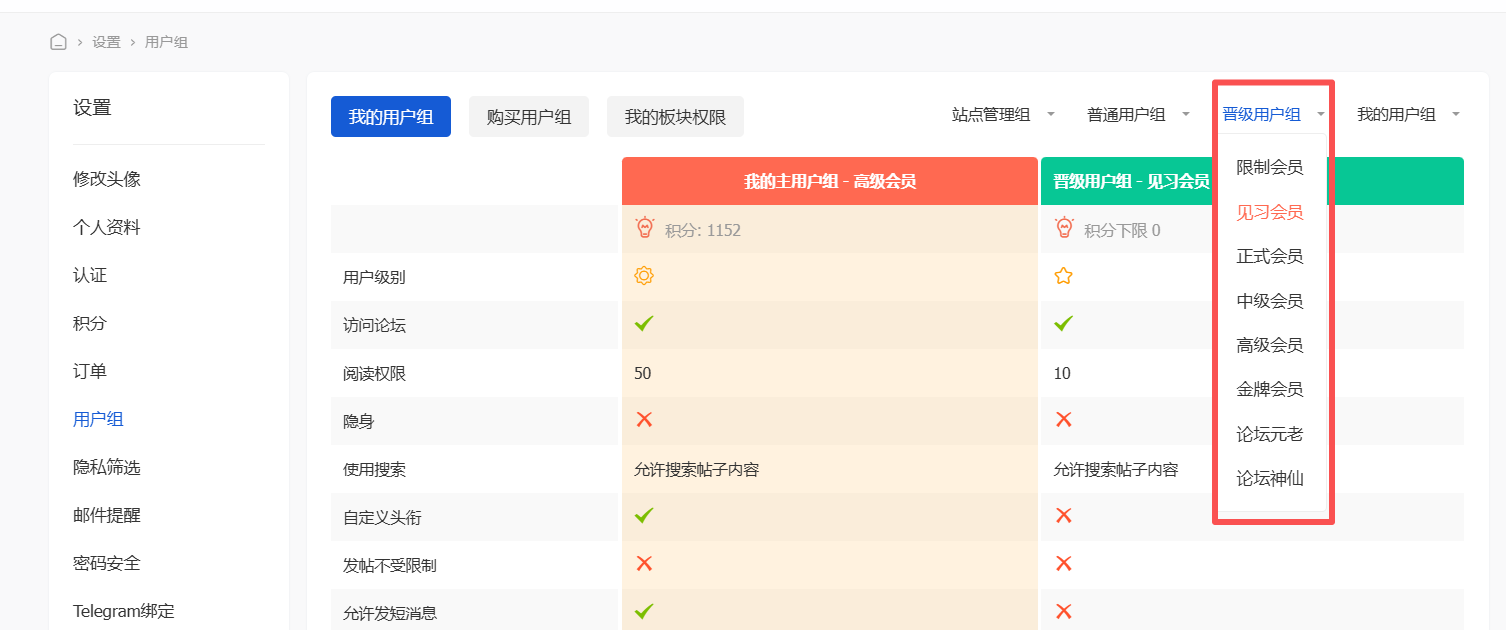Screen dimensions: 1506x630
Task: Click the green check in 允许发短消息 row
Action: click(x=644, y=610)
